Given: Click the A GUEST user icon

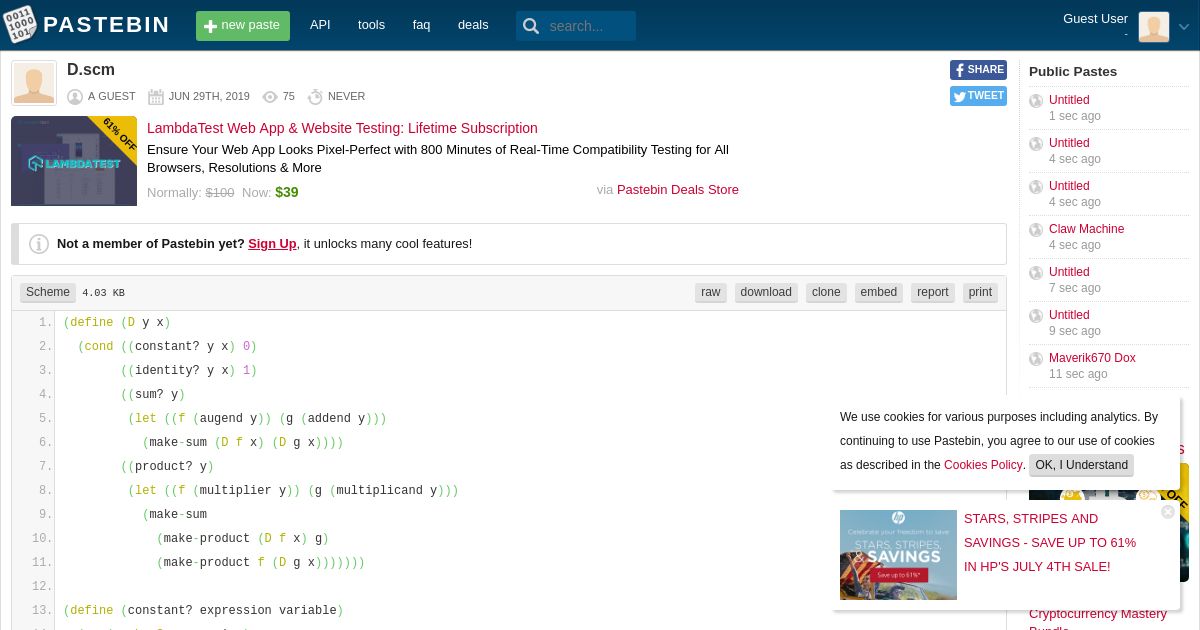Looking at the screenshot, I should (75, 97).
